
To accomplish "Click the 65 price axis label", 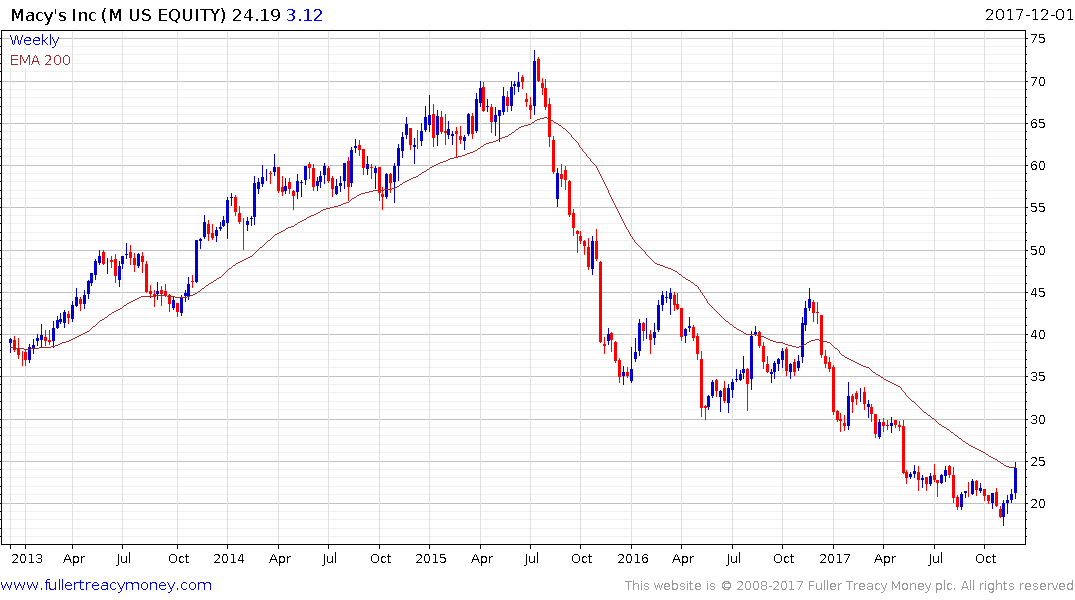I will (1038, 124).
